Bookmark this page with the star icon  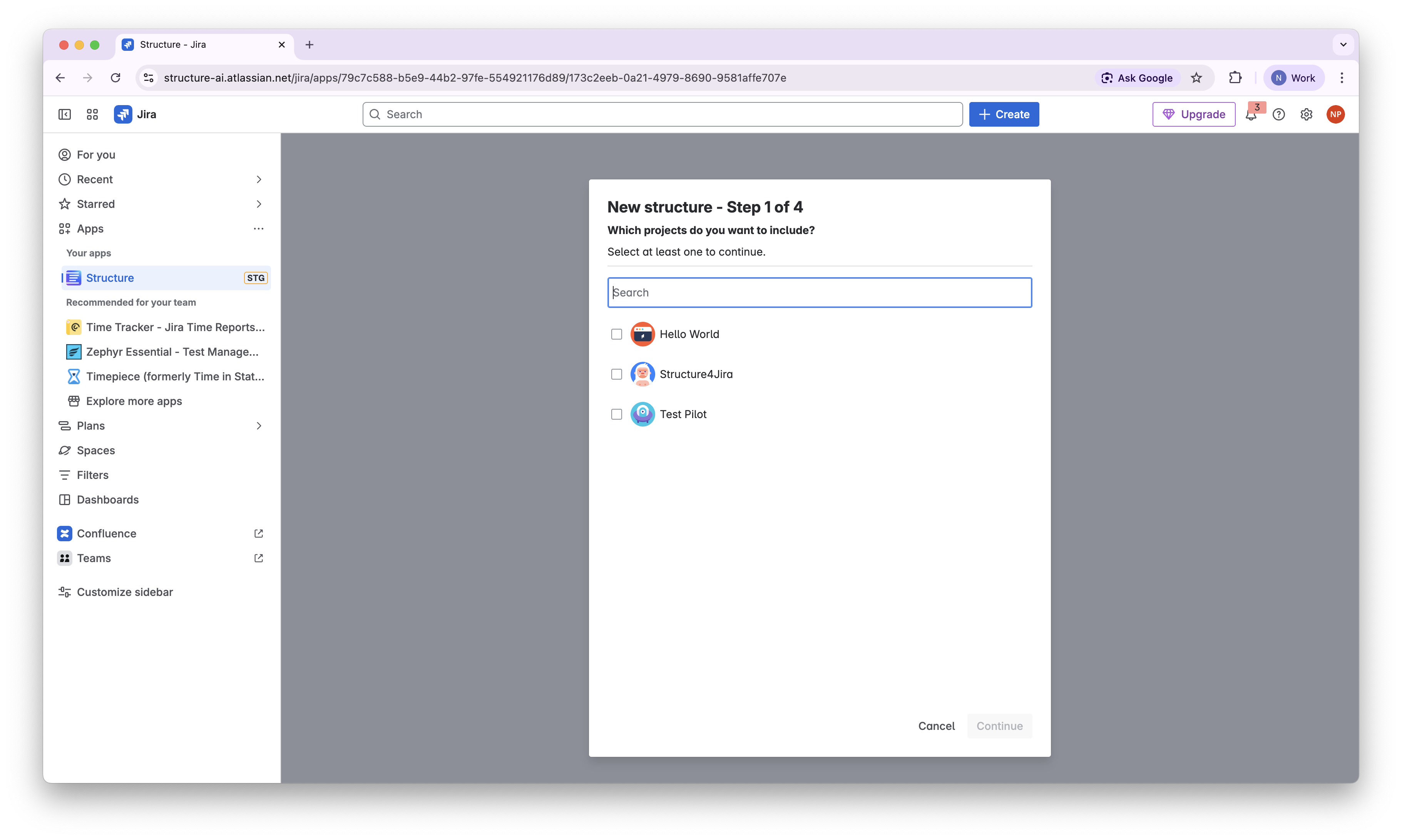(x=1196, y=78)
